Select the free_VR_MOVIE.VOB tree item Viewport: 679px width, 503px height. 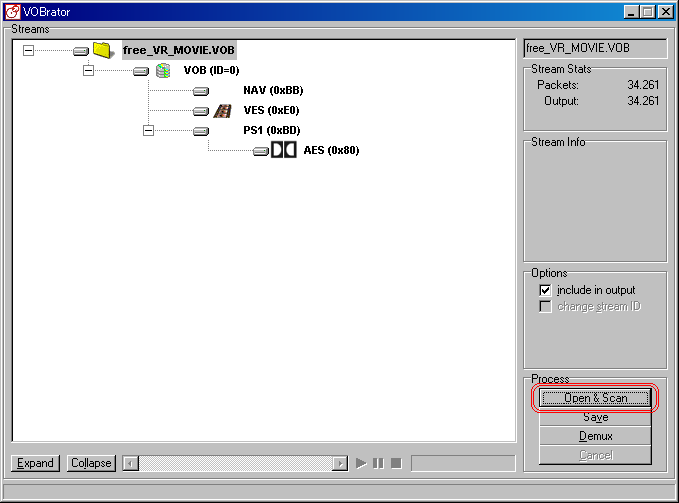coord(179,51)
